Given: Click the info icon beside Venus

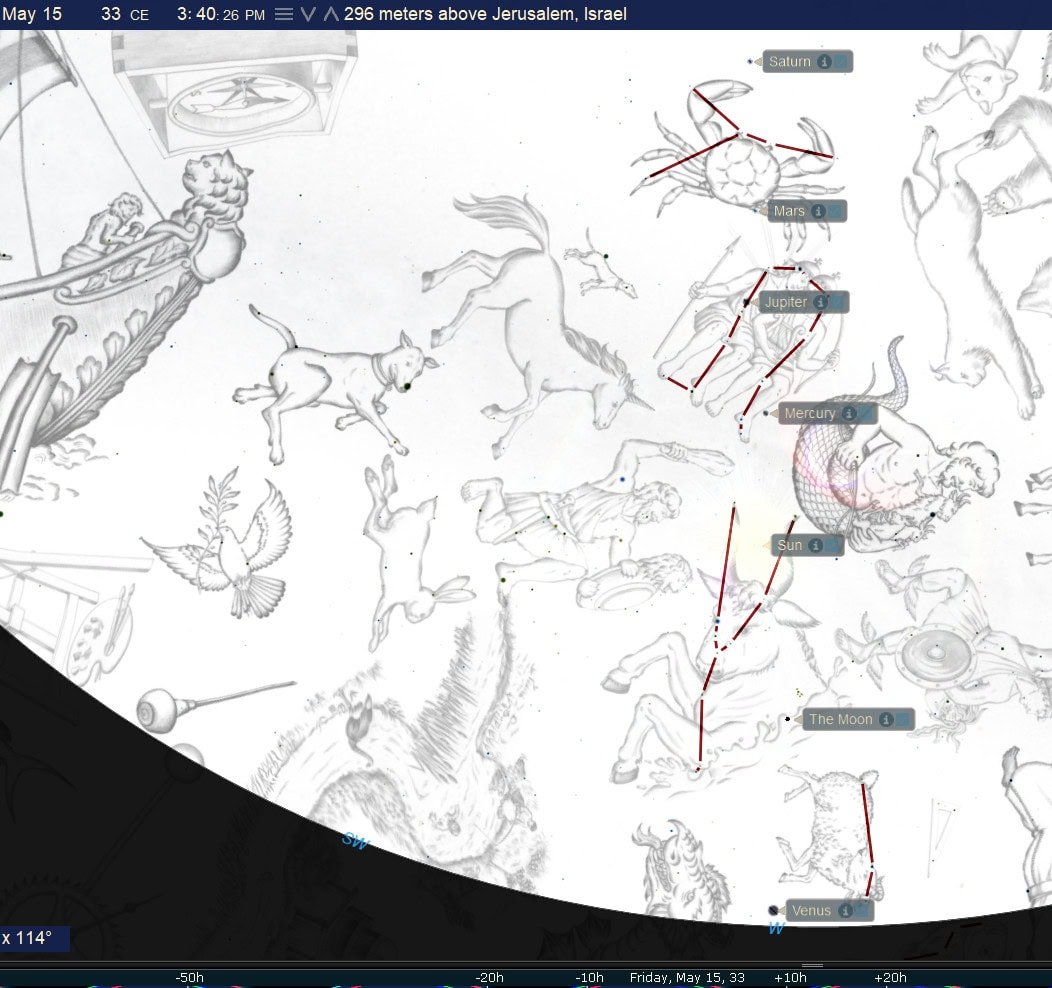Looking at the screenshot, I should tap(846, 911).
